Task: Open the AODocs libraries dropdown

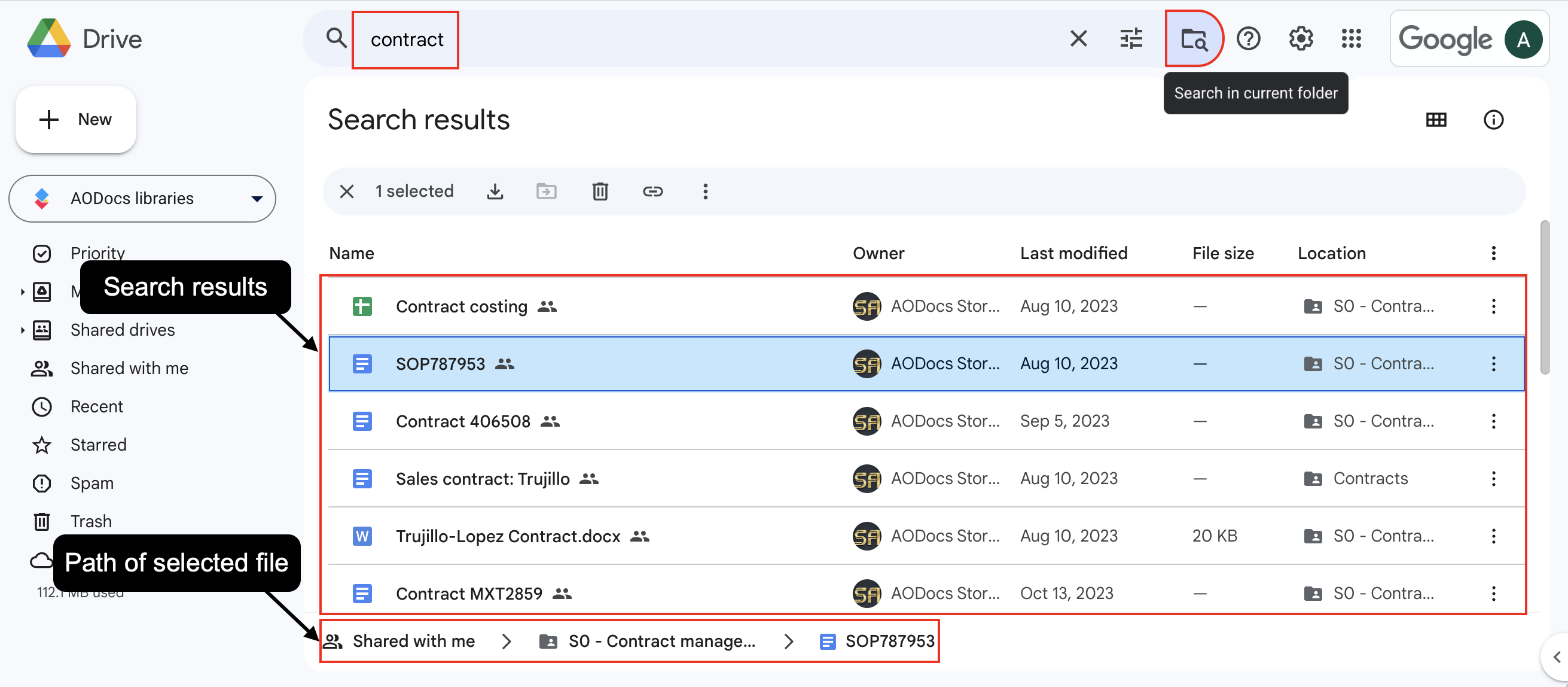Action: tap(142, 199)
